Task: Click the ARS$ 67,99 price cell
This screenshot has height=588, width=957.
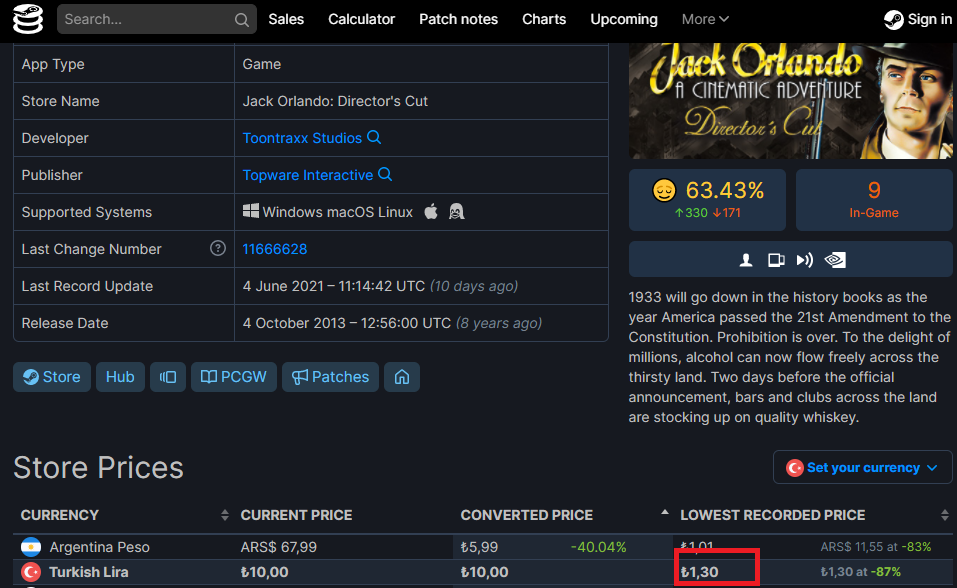Action: 278,547
